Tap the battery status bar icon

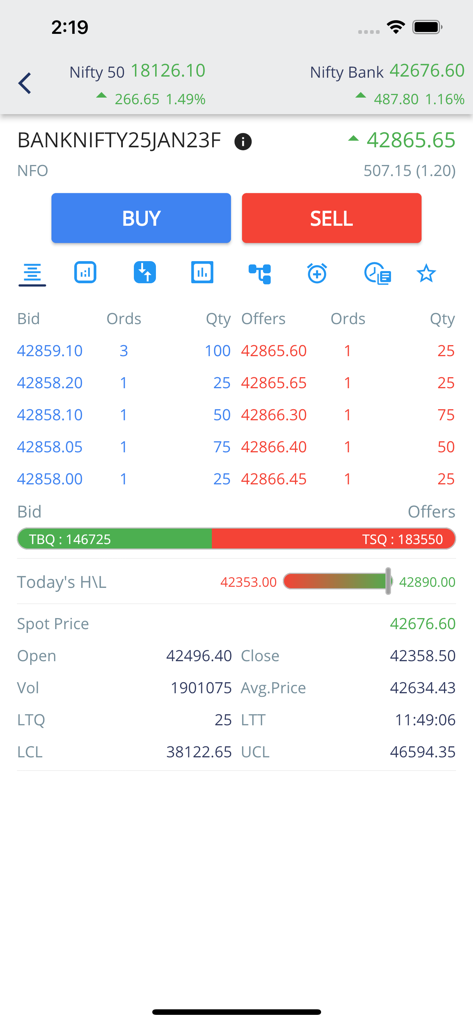pyautogui.click(x=428, y=27)
